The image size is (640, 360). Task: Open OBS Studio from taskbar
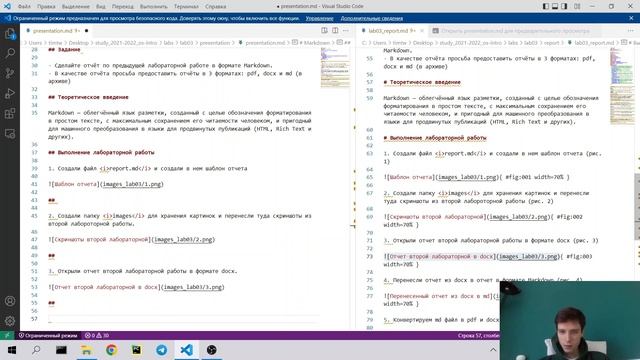coord(211,350)
